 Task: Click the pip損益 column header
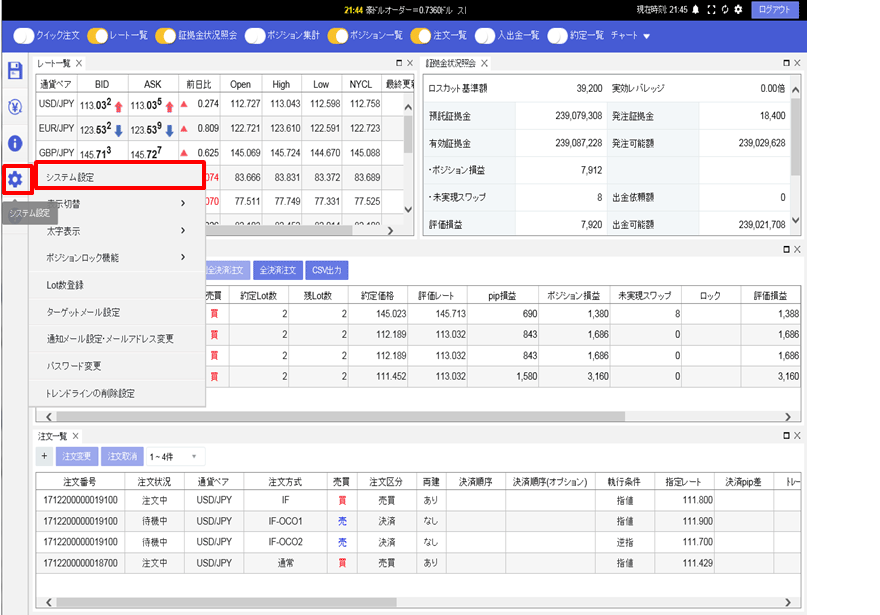coord(502,296)
